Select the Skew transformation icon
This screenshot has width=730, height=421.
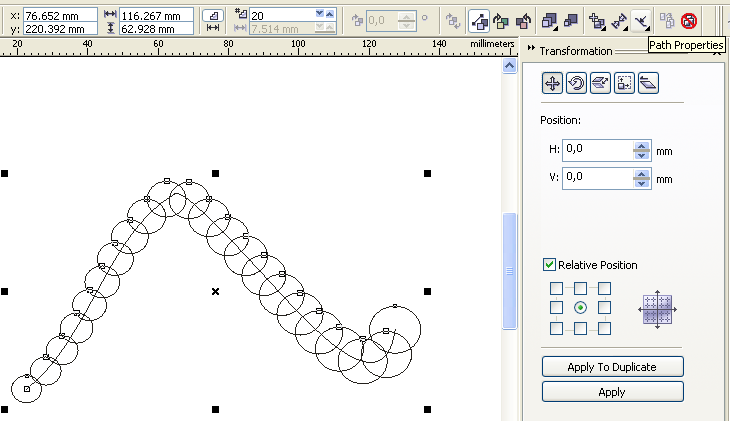click(648, 84)
